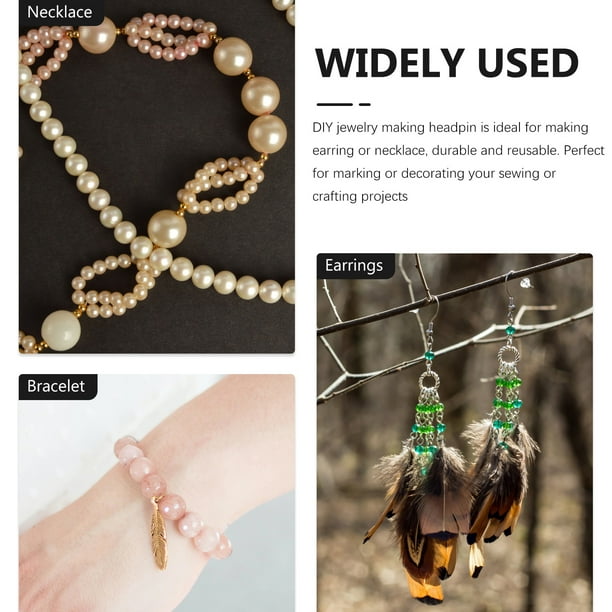Click the Necklace label tag
The width and height of the screenshot is (612, 612).
[x=61, y=12]
